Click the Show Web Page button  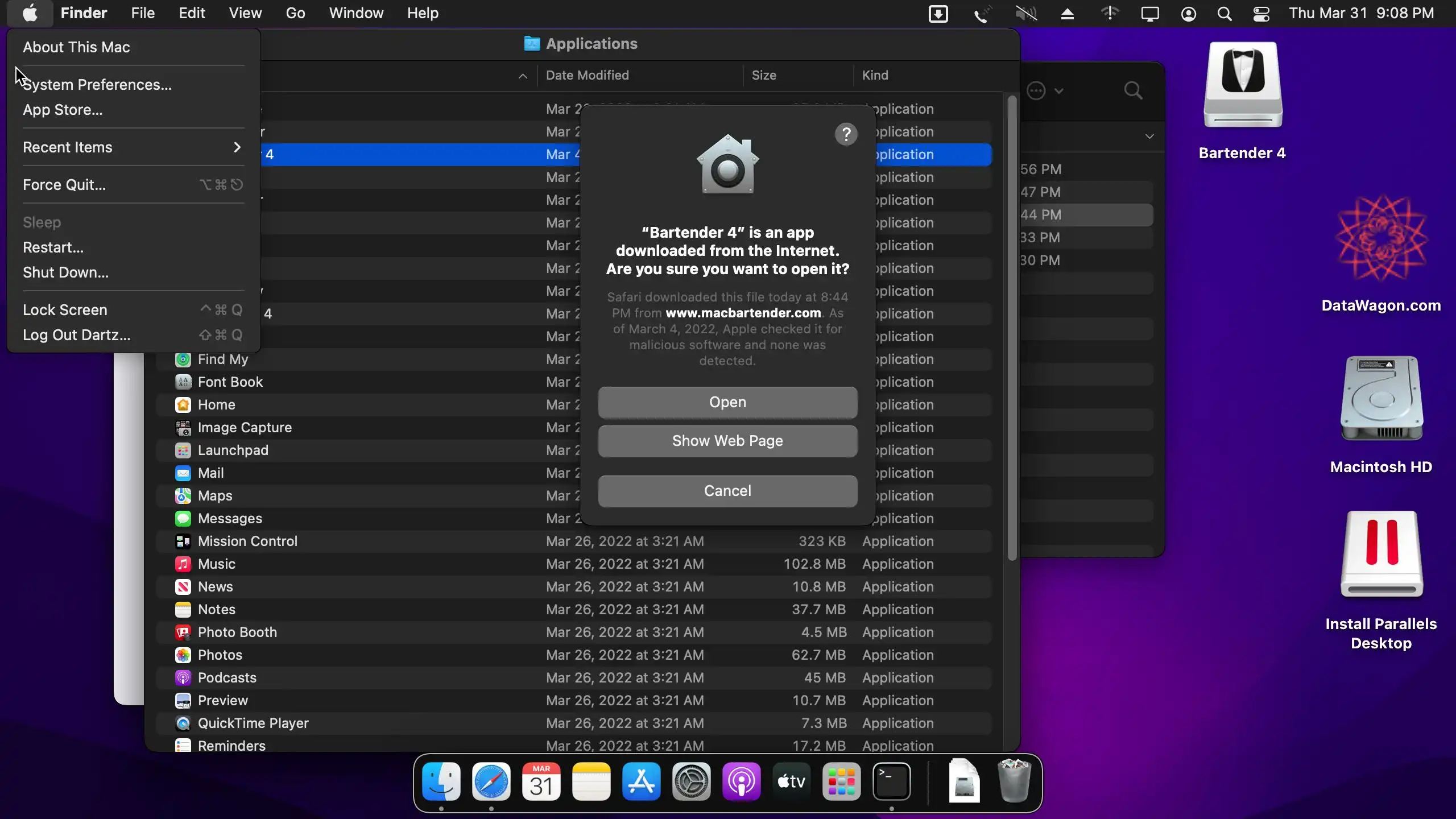pyautogui.click(x=727, y=441)
